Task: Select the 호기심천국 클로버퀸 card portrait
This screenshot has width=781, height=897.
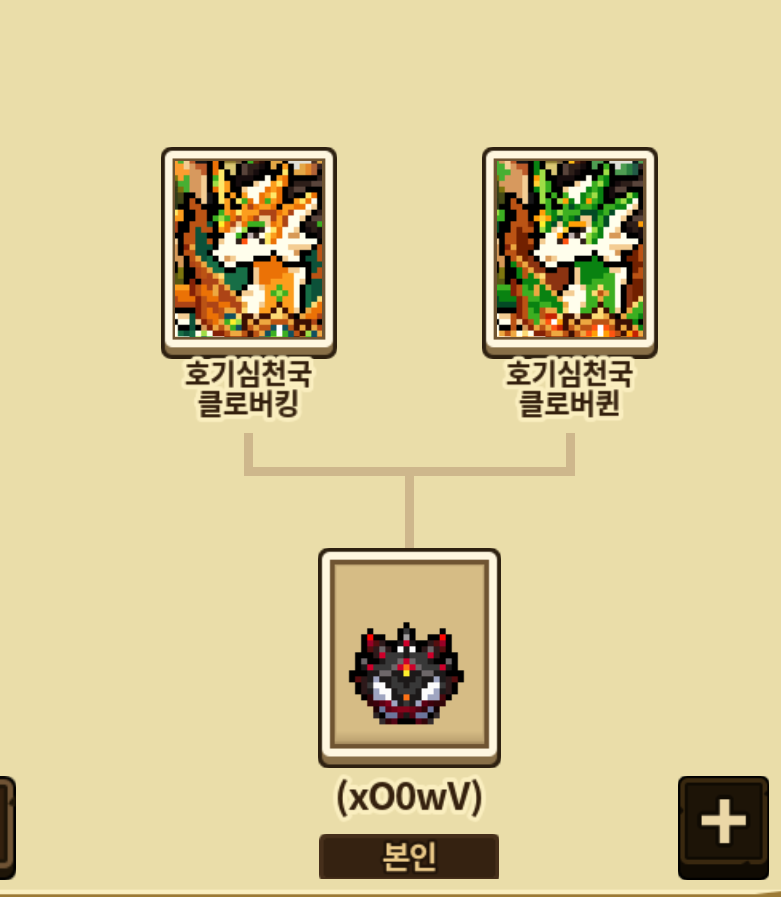Action: click(x=570, y=252)
